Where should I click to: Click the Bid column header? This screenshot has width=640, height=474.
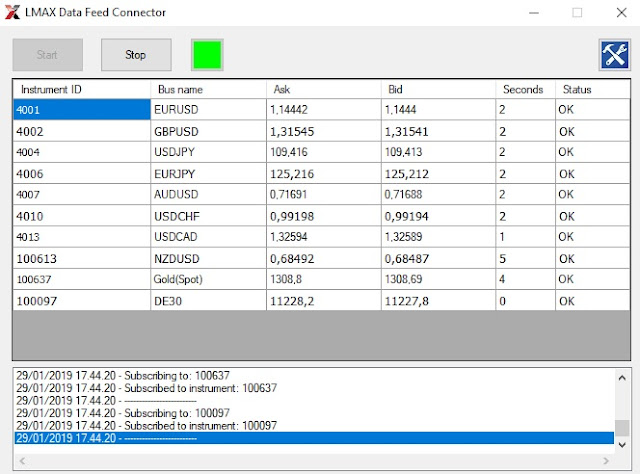click(x=438, y=89)
